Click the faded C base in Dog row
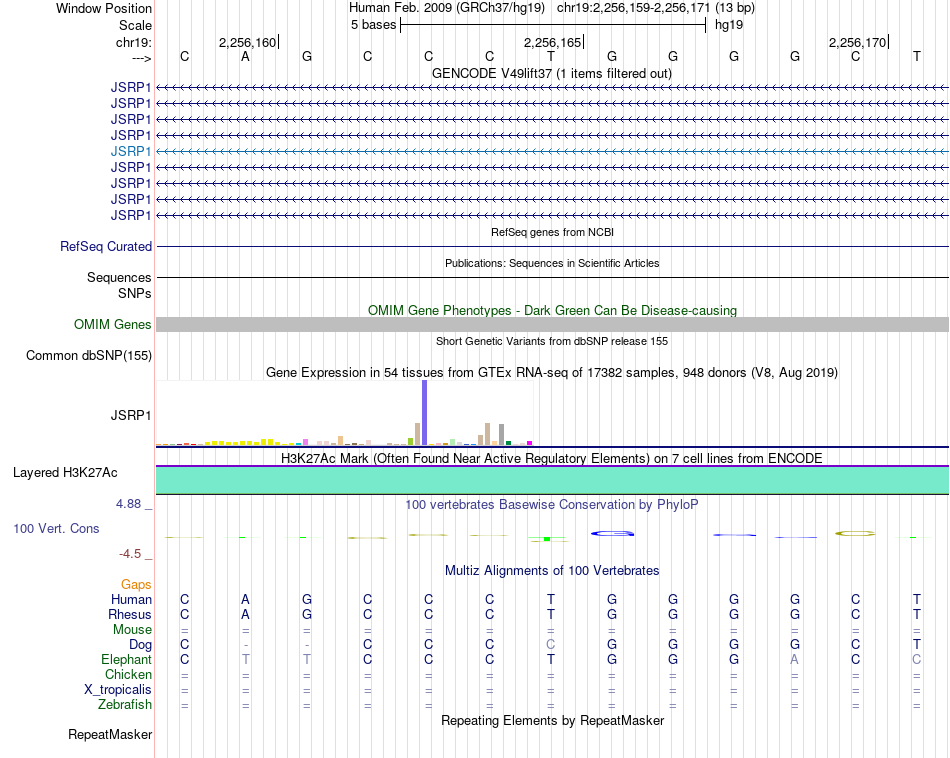 click(550, 644)
